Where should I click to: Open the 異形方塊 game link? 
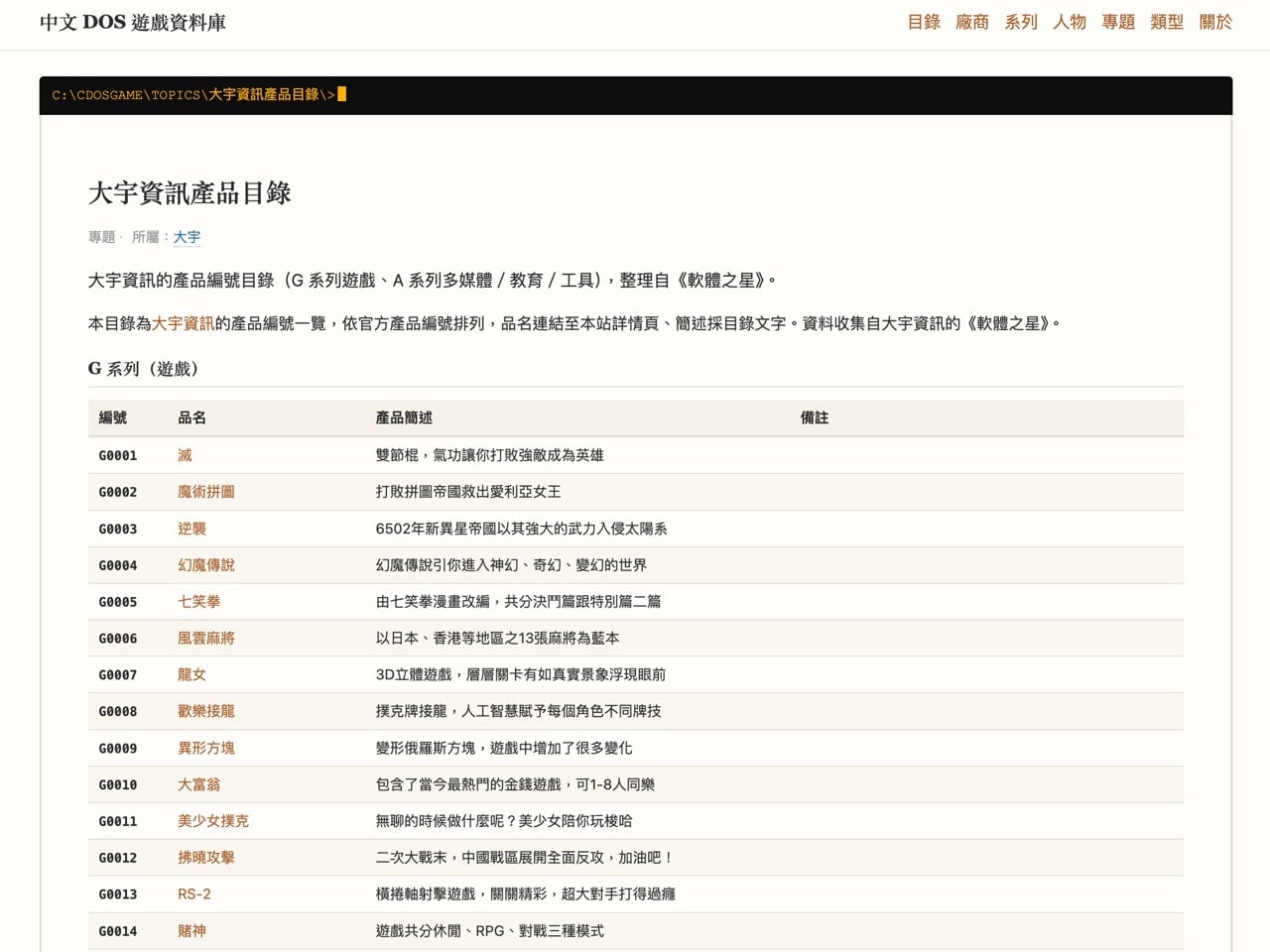pos(206,748)
